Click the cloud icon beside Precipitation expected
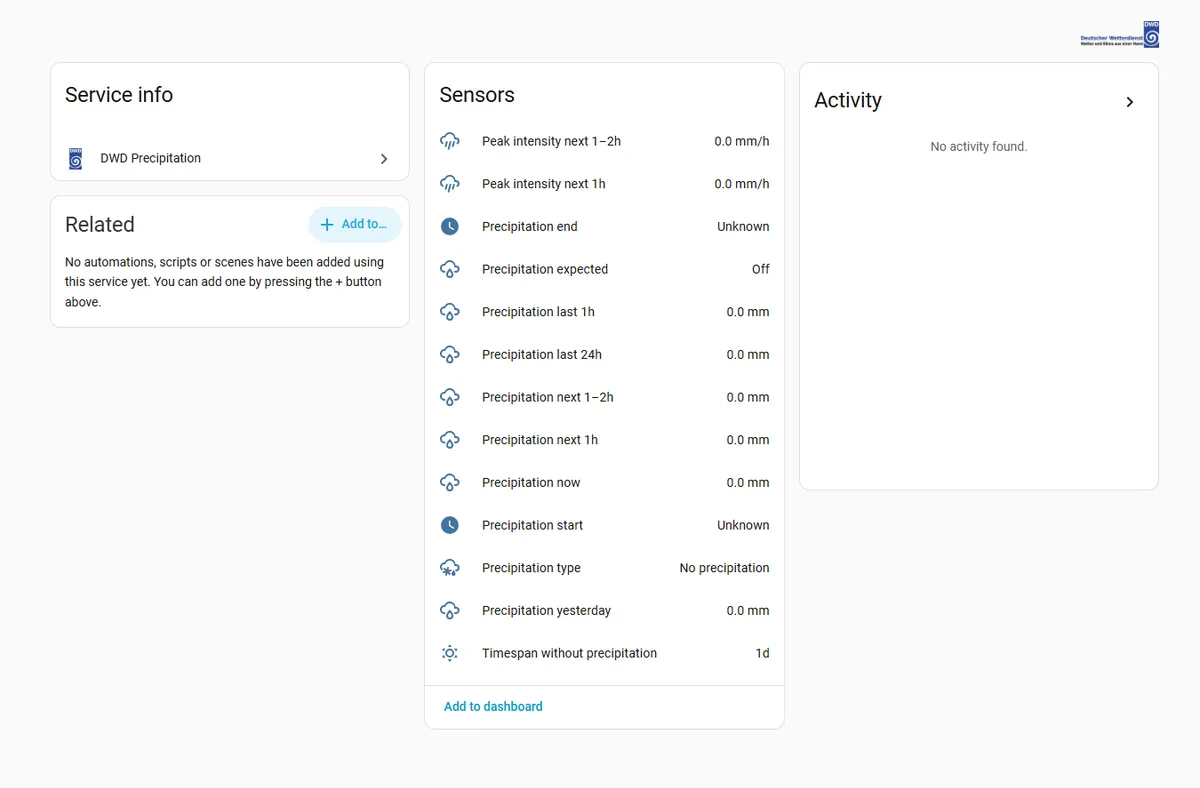 [450, 269]
